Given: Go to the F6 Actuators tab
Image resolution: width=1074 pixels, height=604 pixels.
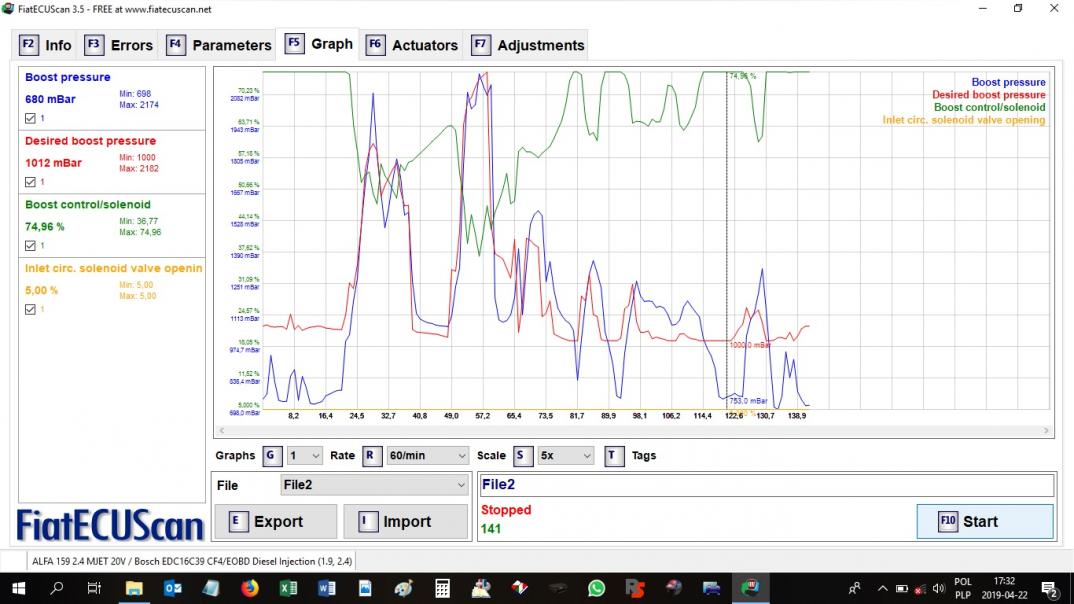Looking at the screenshot, I should click(x=412, y=45).
